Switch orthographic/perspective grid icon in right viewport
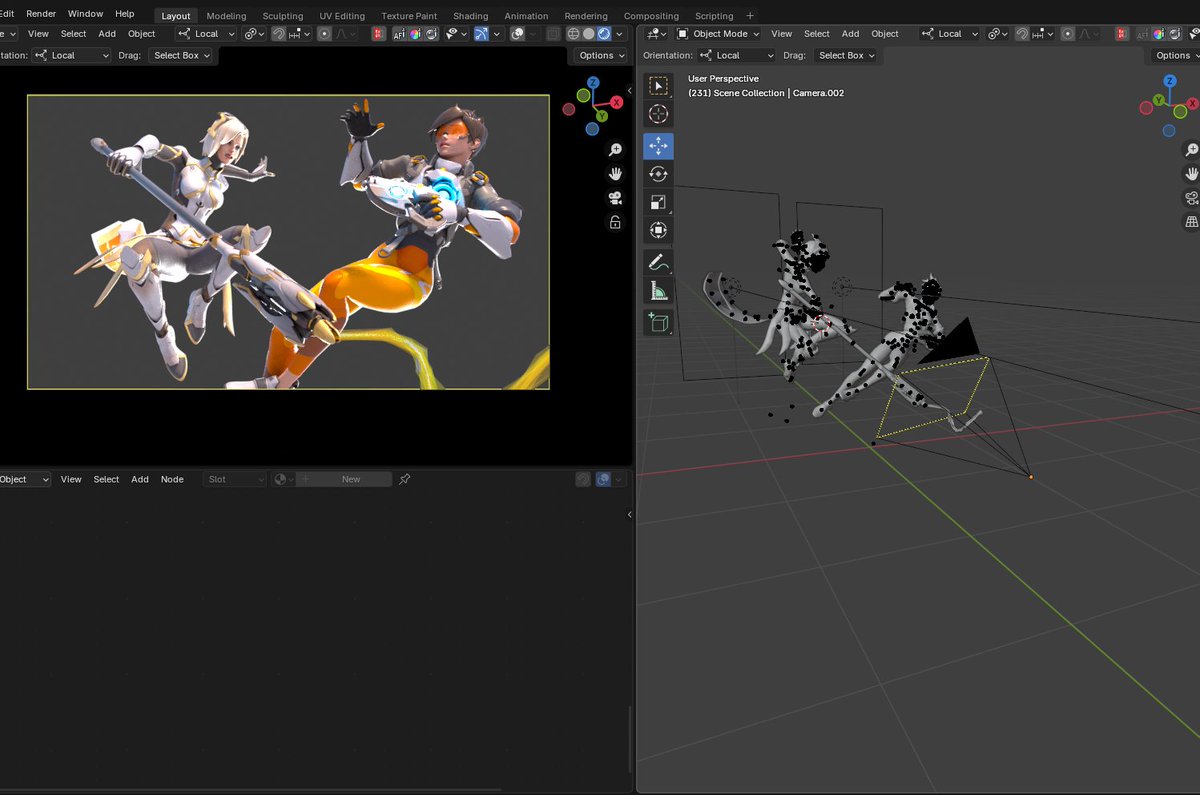Screen dimensions: 1200x795 (x=1191, y=222)
